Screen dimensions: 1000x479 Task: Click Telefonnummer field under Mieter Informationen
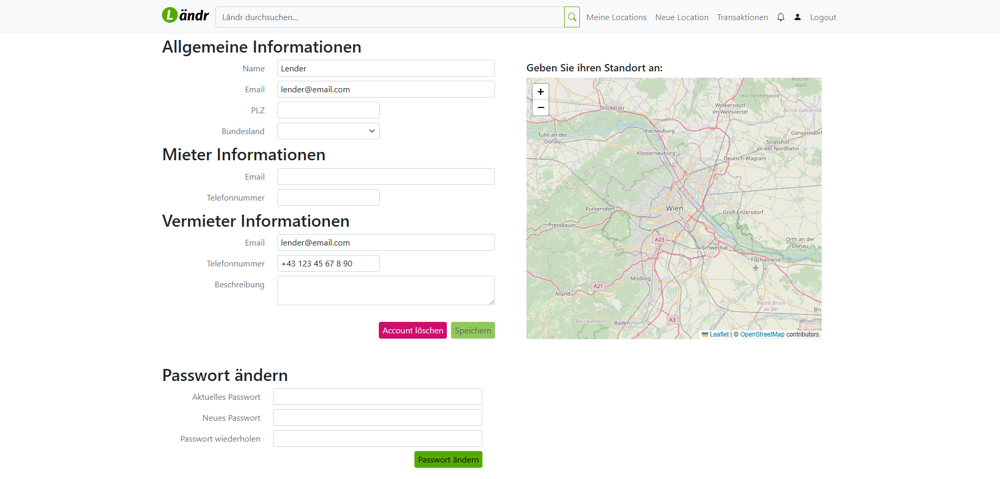pyautogui.click(x=328, y=198)
